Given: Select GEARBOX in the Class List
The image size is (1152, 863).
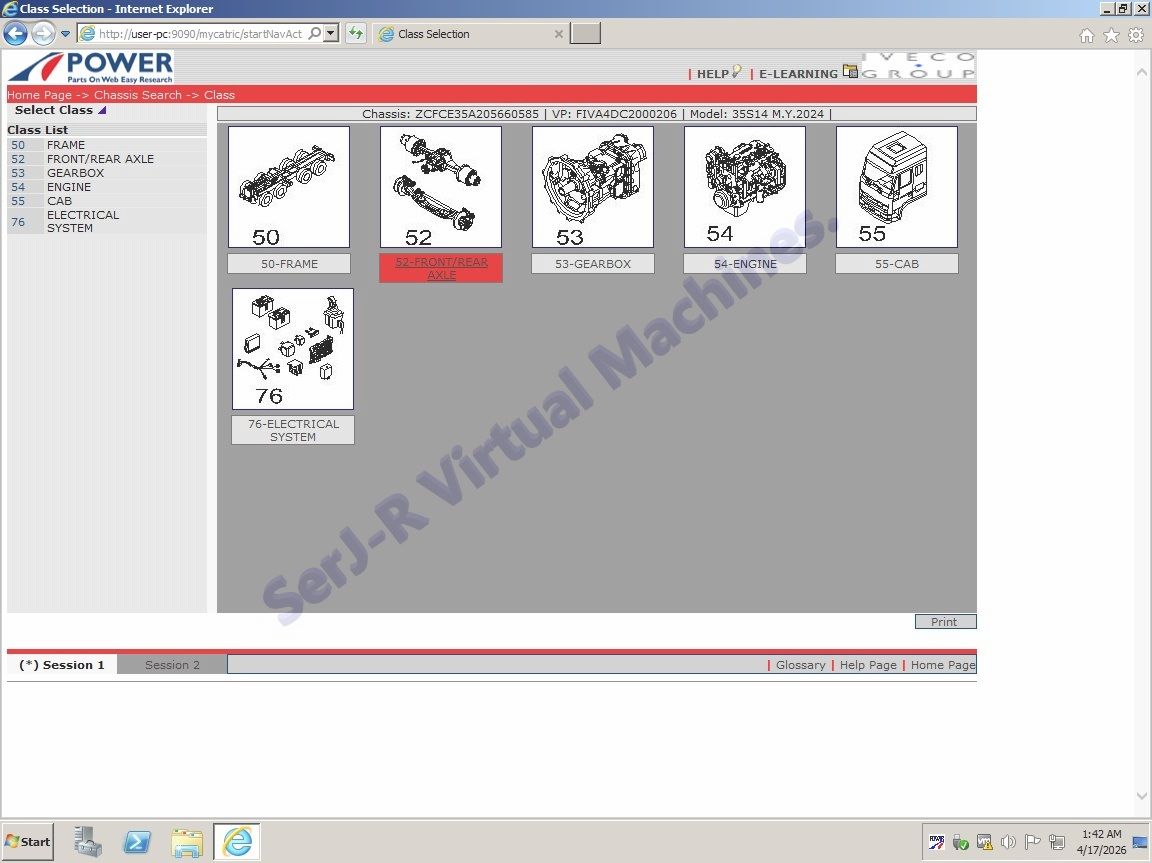Looking at the screenshot, I should tap(75, 173).
